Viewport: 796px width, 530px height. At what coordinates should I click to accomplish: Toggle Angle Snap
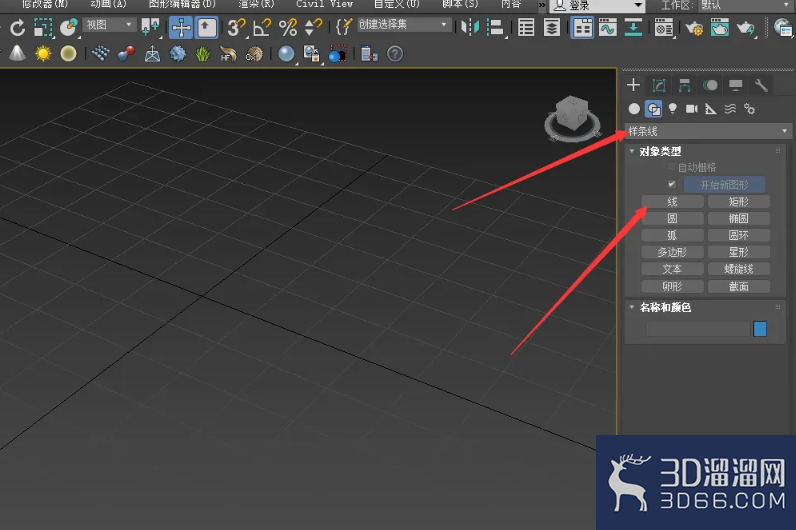click(262, 27)
